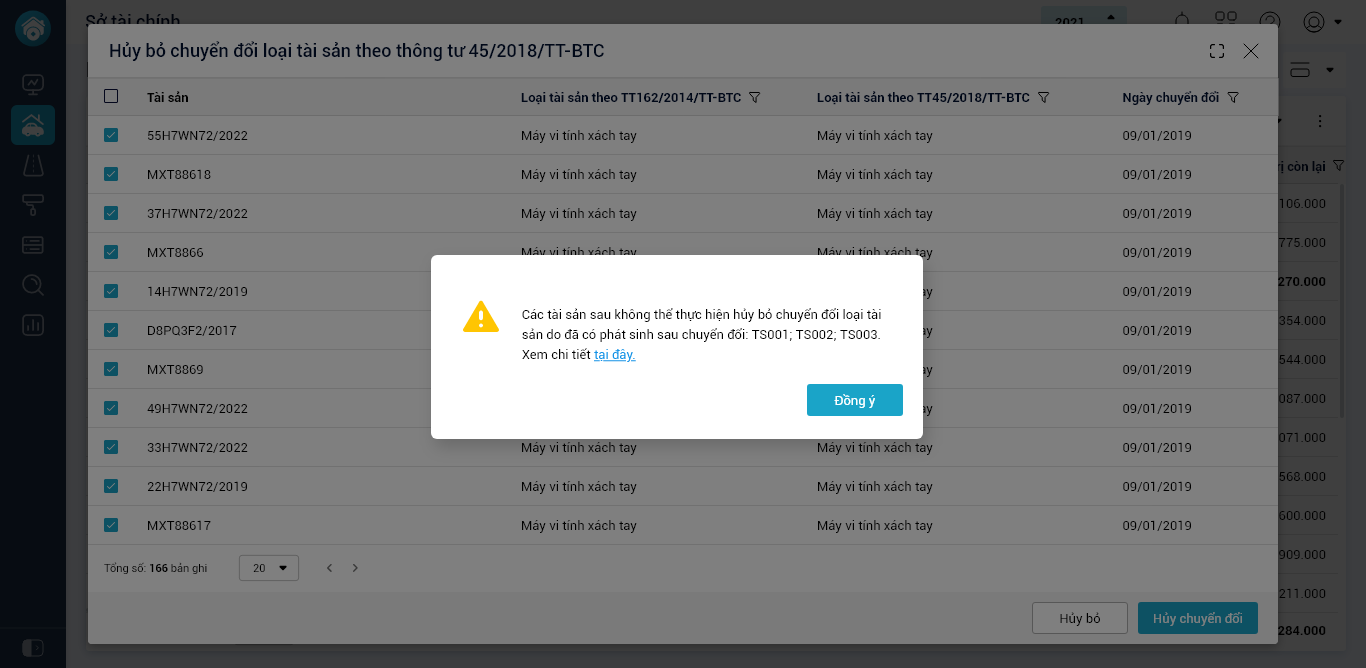Click the Đồng ý button
The width and height of the screenshot is (1366, 668).
[x=855, y=400]
